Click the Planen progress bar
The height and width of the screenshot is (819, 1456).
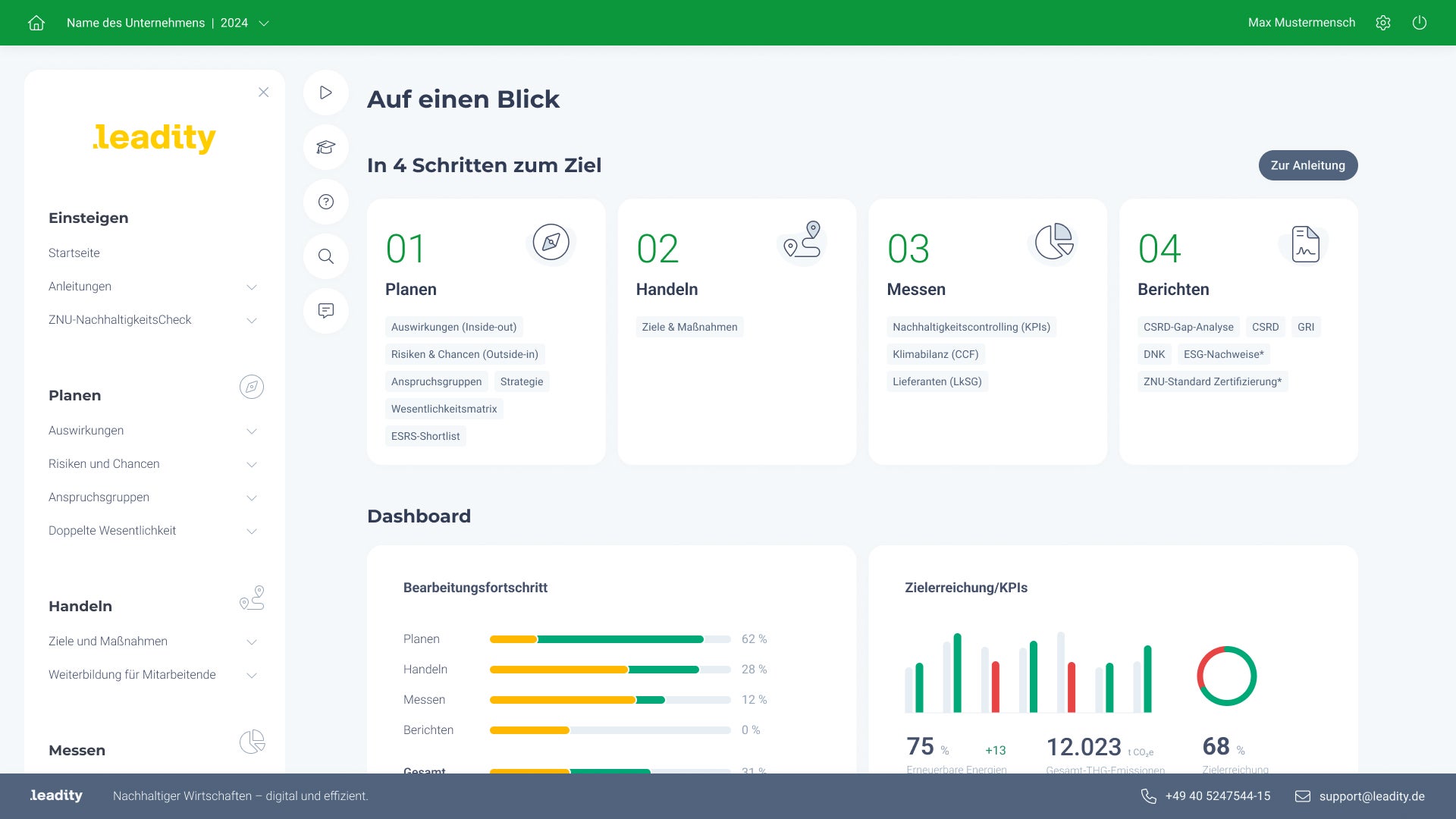[610, 639]
